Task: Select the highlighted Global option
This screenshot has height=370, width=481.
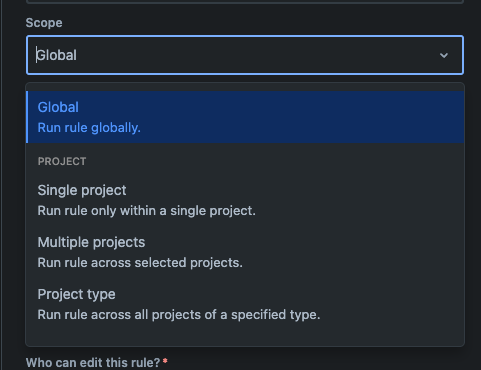Action: [245, 117]
